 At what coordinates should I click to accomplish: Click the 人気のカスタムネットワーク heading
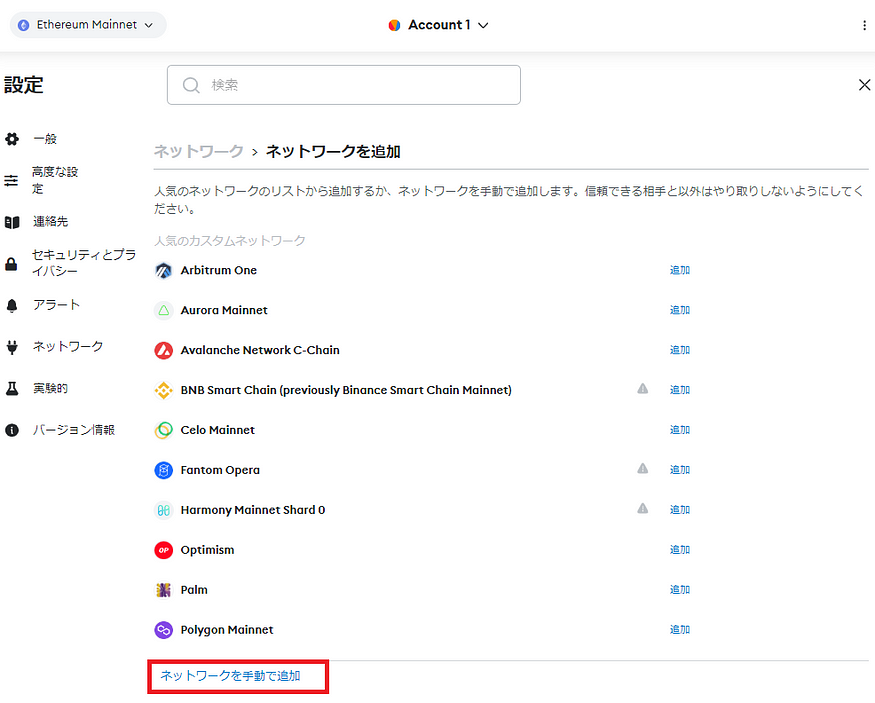[x=230, y=240]
